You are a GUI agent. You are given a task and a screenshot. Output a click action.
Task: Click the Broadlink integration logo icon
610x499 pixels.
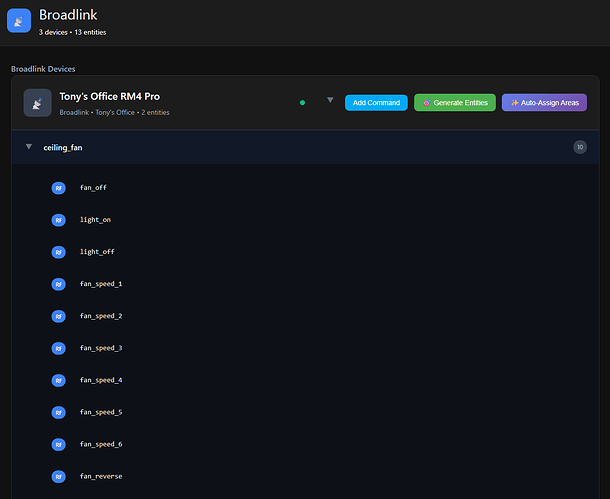tap(19, 21)
